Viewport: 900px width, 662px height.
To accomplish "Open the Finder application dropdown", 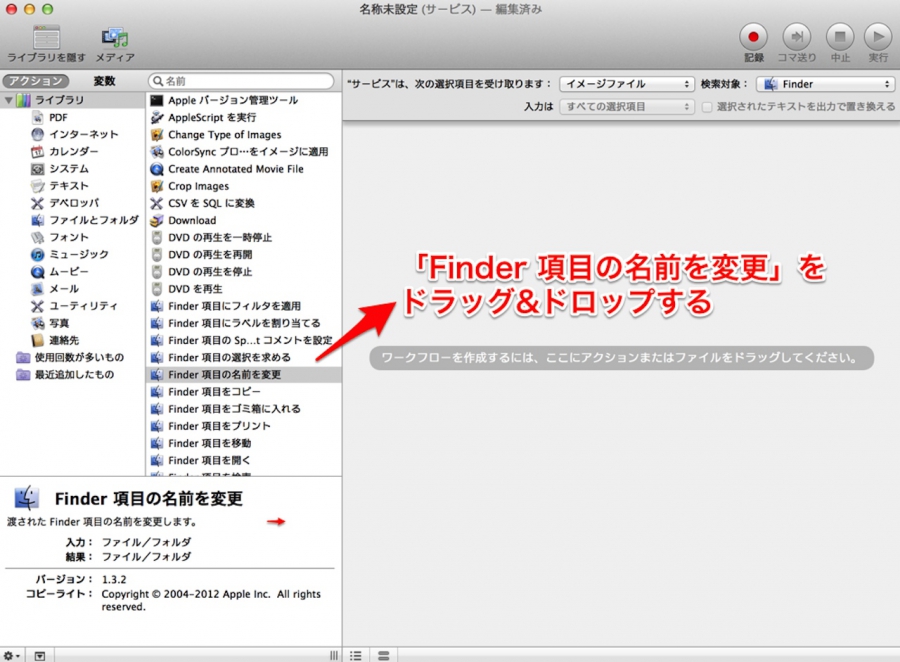I will 825,84.
